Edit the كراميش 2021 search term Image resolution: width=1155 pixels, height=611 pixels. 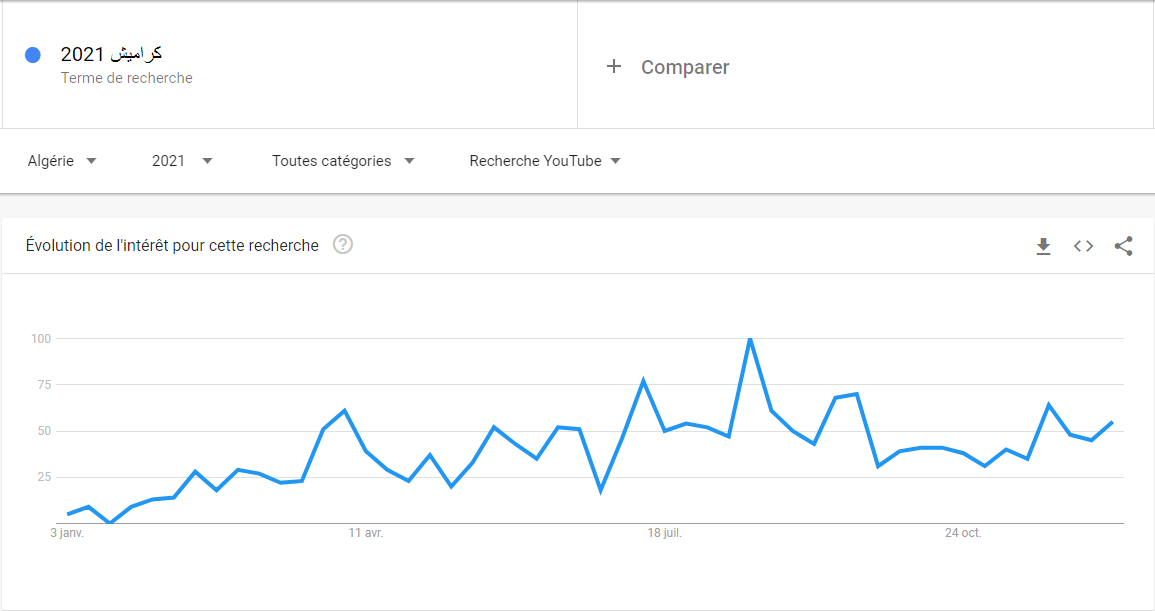coord(111,54)
